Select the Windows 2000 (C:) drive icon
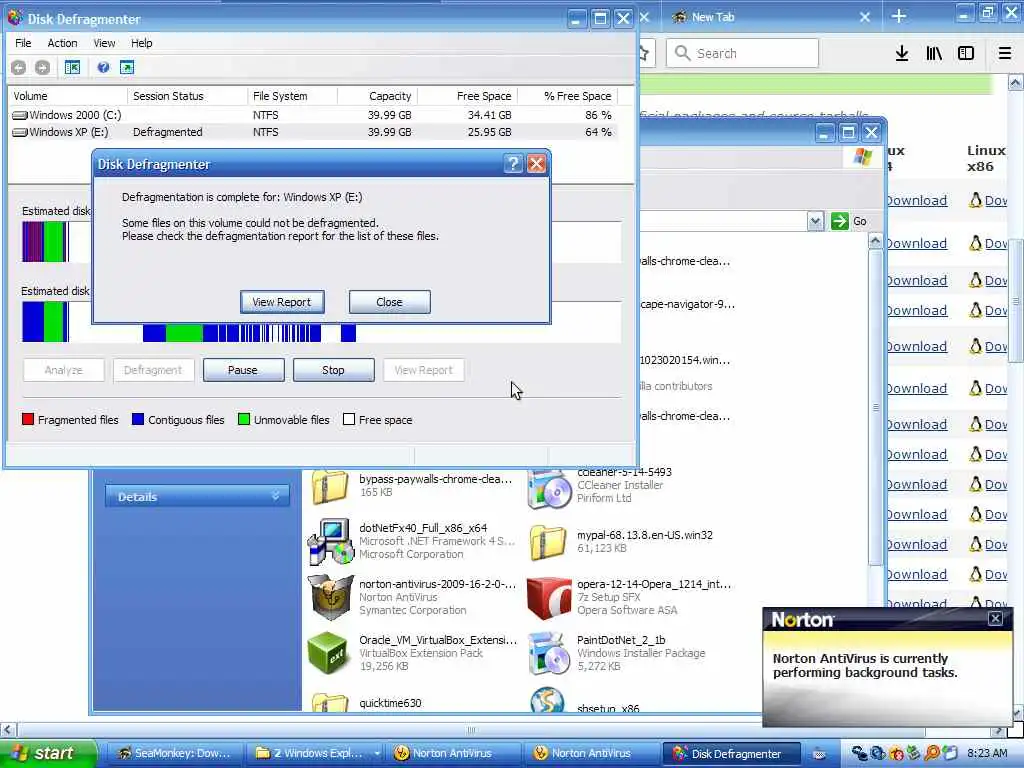Screen dimensions: 1024x768 click(20, 115)
